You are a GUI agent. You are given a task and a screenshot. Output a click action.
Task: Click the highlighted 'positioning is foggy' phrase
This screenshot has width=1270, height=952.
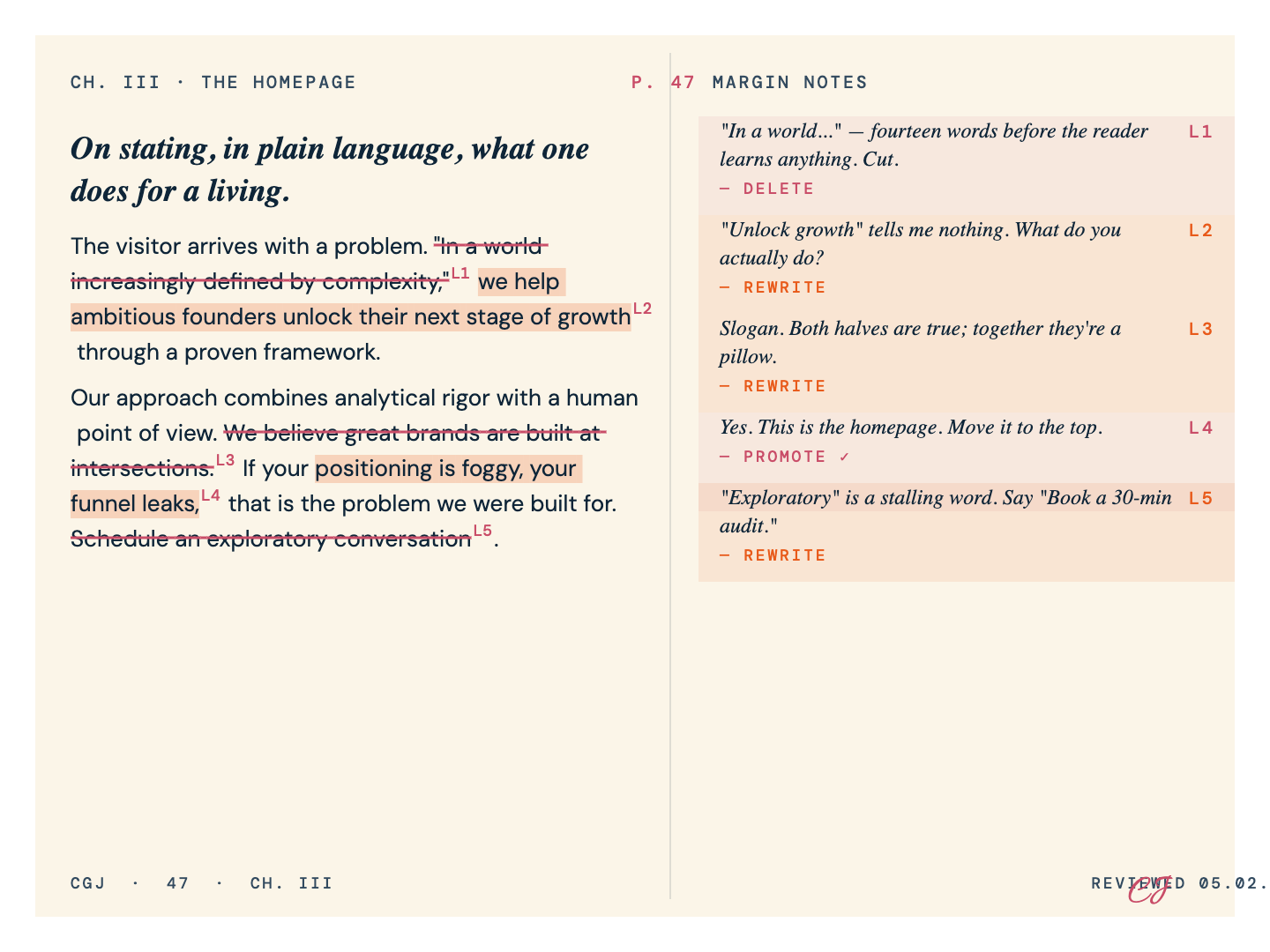coord(448,468)
